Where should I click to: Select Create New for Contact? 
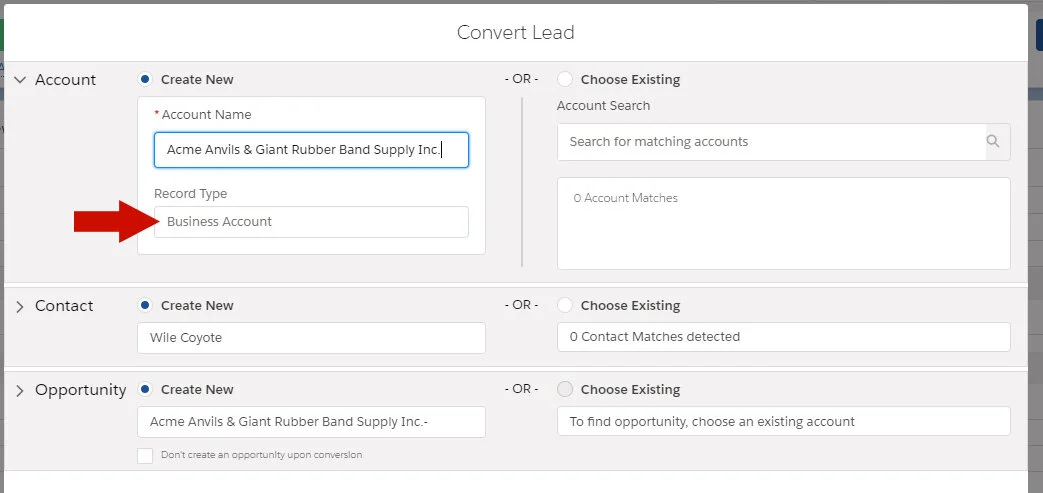[x=146, y=305]
